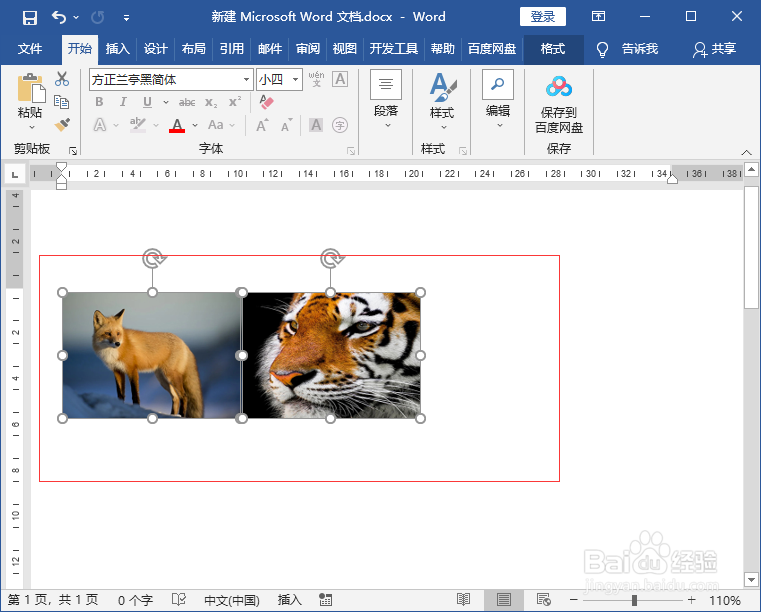Click the Redo icon
The height and width of the screenshot is (612, 761).
coord(98,17)
